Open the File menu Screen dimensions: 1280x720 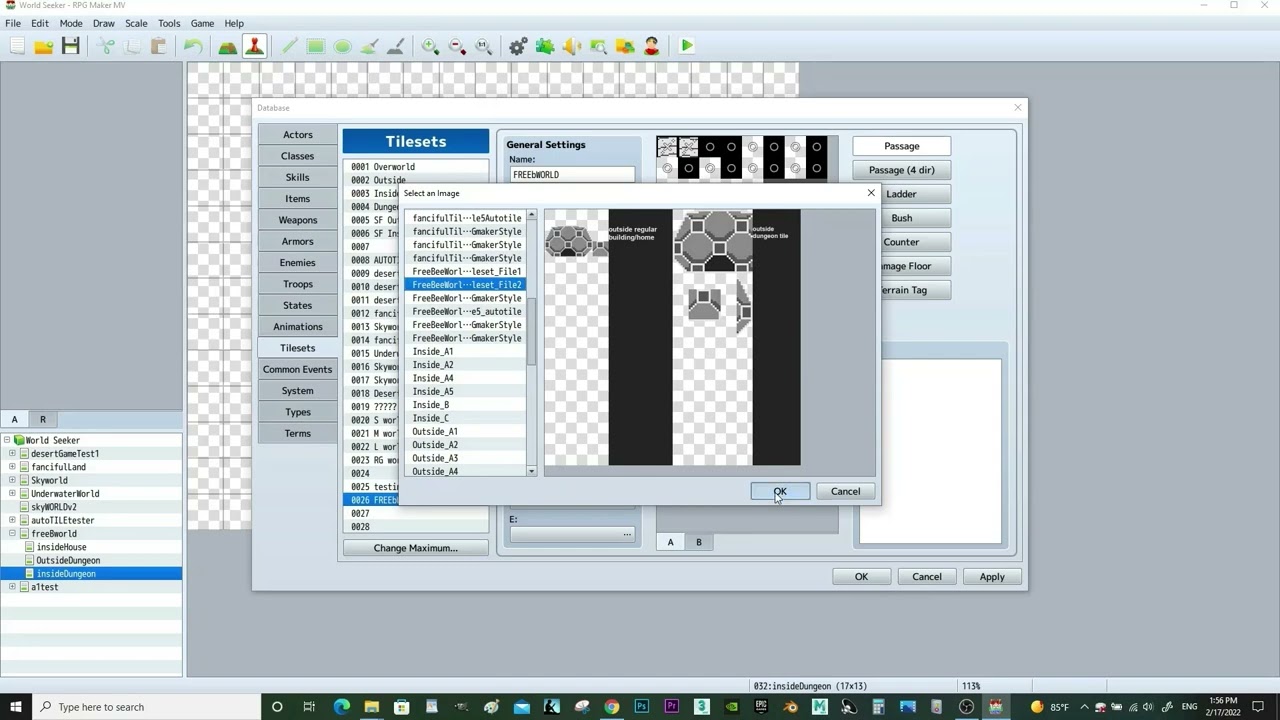tap(13, 23)
